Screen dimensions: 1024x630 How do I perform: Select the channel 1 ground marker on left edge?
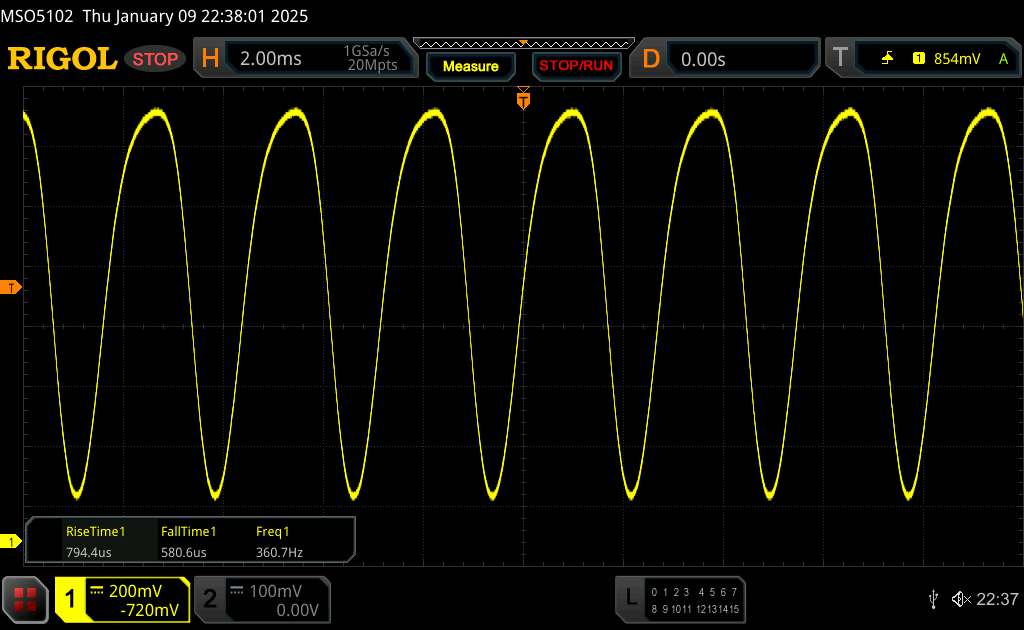pos(11,542)
